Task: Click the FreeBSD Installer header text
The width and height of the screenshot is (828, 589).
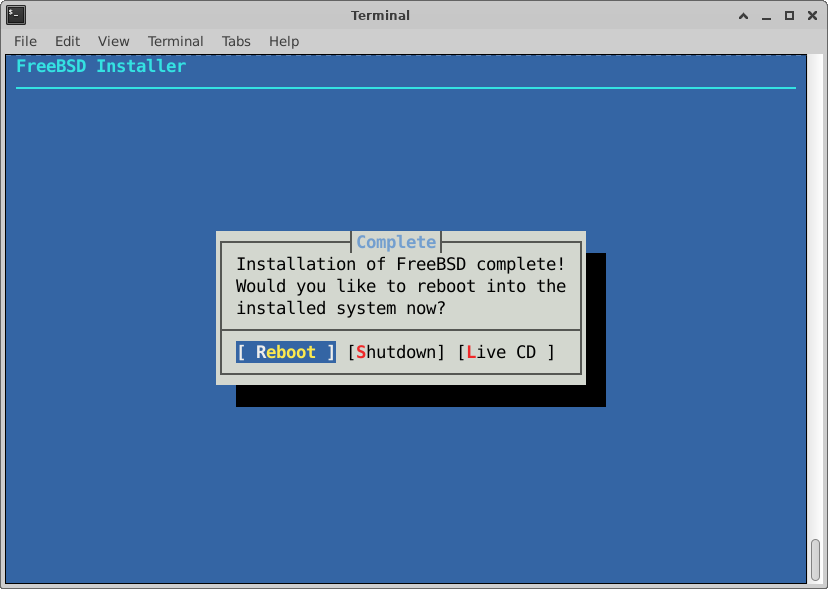Action: coord(101,66)
